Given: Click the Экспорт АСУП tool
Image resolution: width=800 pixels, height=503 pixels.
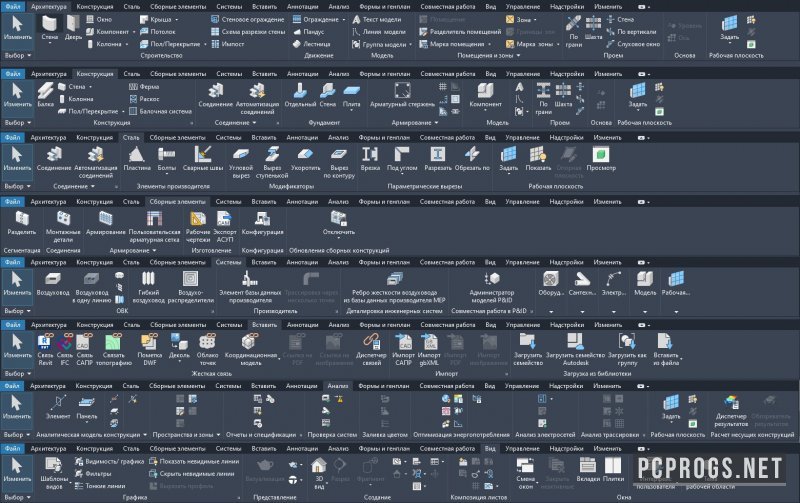Looking at the screenshot, I should (x=224, y=227).
